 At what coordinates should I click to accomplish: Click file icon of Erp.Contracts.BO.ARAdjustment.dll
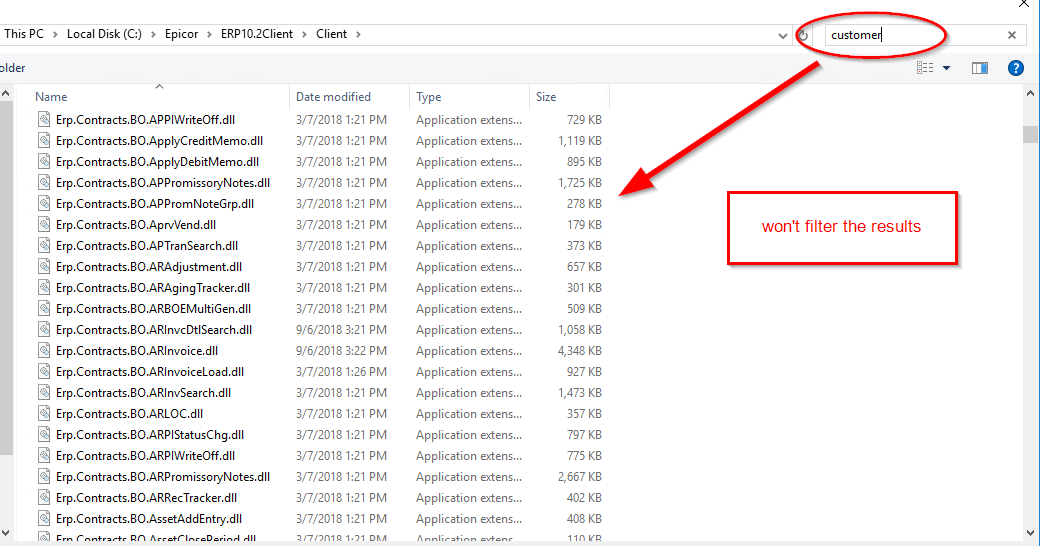pos(44,267)
